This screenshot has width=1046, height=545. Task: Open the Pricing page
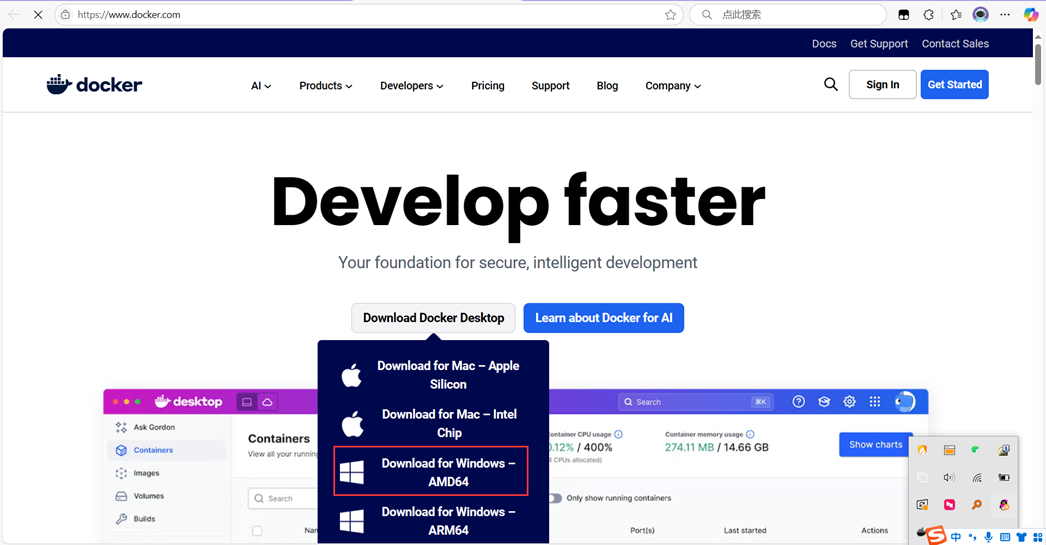[x=488, y=85]
